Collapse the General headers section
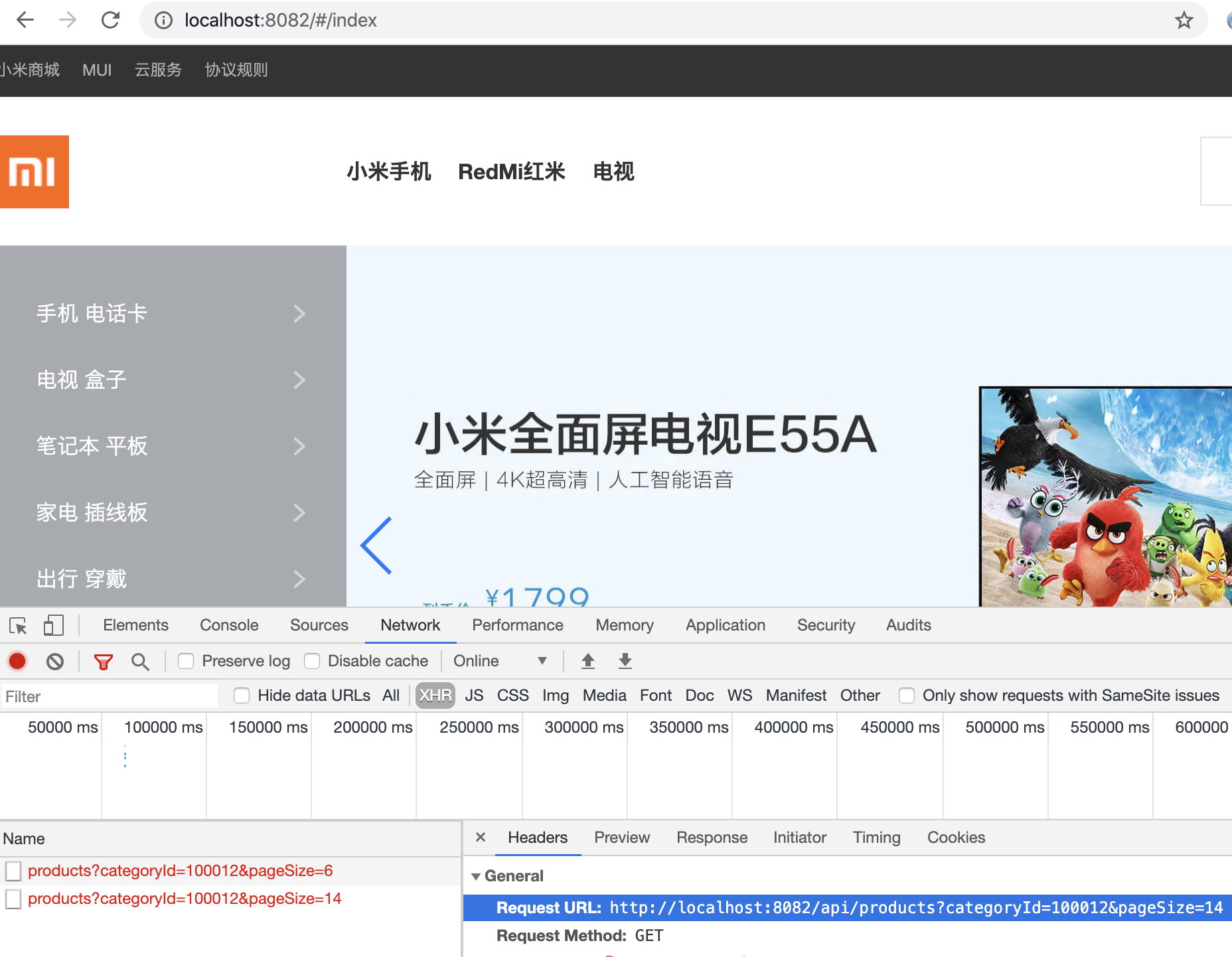The image size is (1232, 957). [x=476, y=876]
